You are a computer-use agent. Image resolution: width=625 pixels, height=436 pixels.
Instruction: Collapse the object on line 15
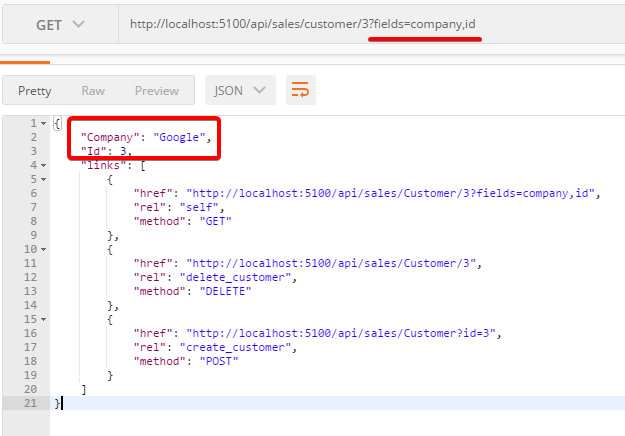click(x=43, y=320)
